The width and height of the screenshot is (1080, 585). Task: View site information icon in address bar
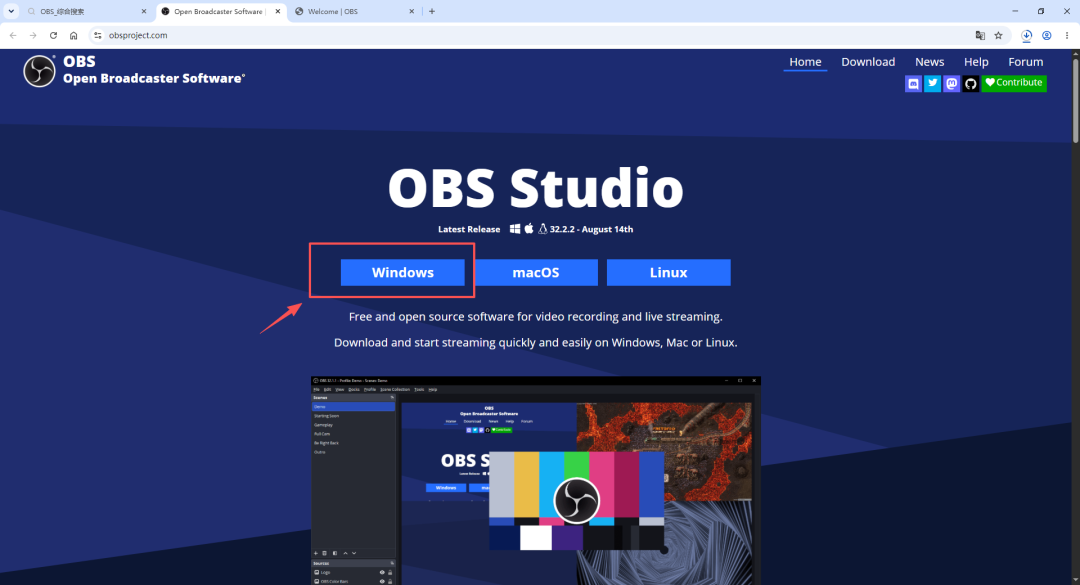pos(98,35)
